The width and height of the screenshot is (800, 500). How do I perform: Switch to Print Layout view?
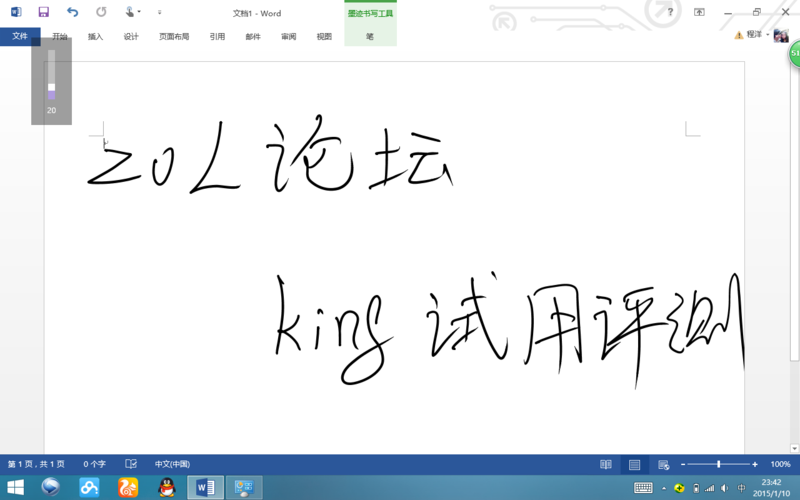634,464
